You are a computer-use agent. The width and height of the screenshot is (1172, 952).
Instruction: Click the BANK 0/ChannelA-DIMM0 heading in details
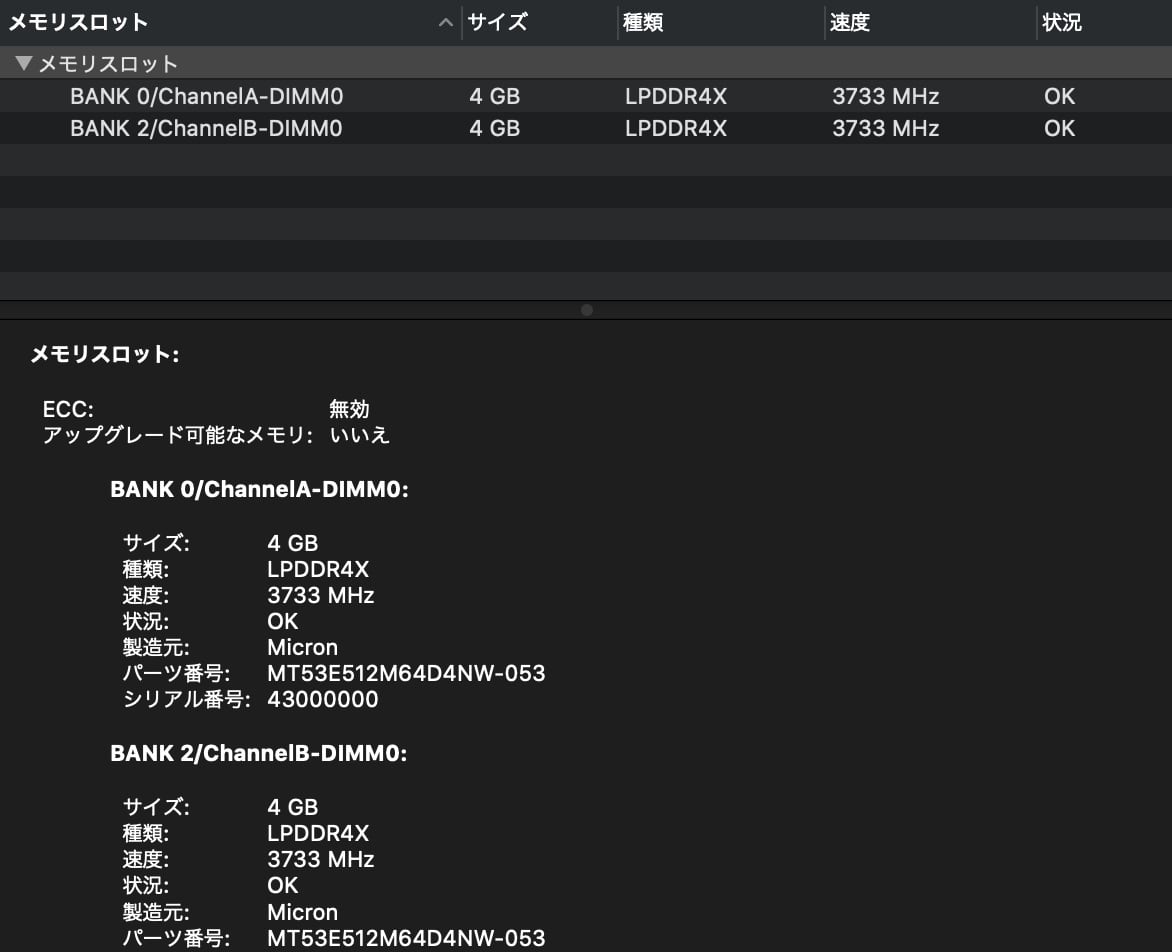pos(259,490)
